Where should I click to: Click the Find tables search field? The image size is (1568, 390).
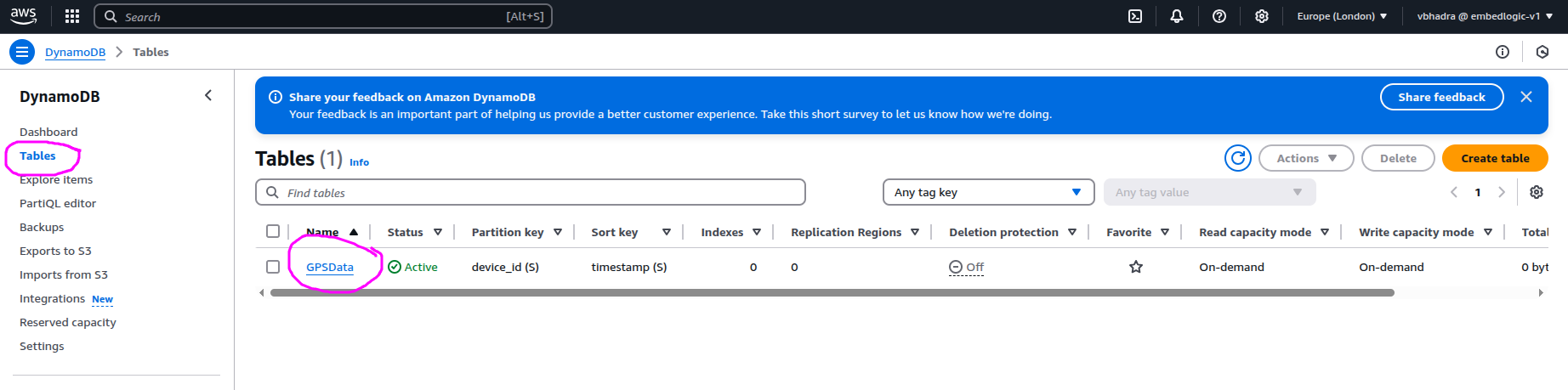click(x=536, y=193)
